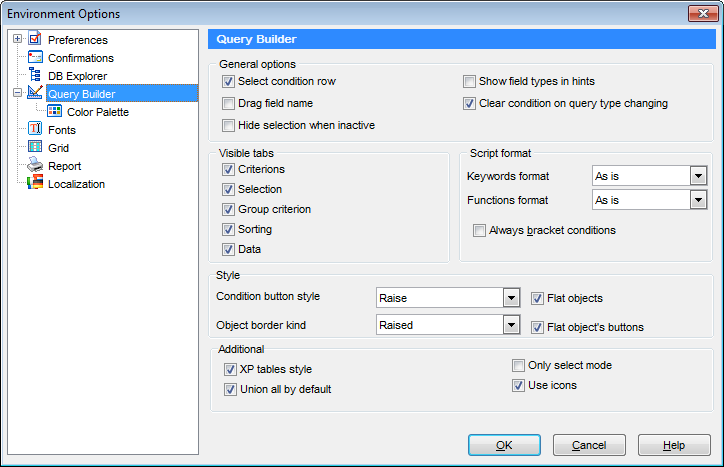The width and height of the screenshot is (724, 467).
Task: Enable the Drag field name checkbox
Action: pos(229,103)
